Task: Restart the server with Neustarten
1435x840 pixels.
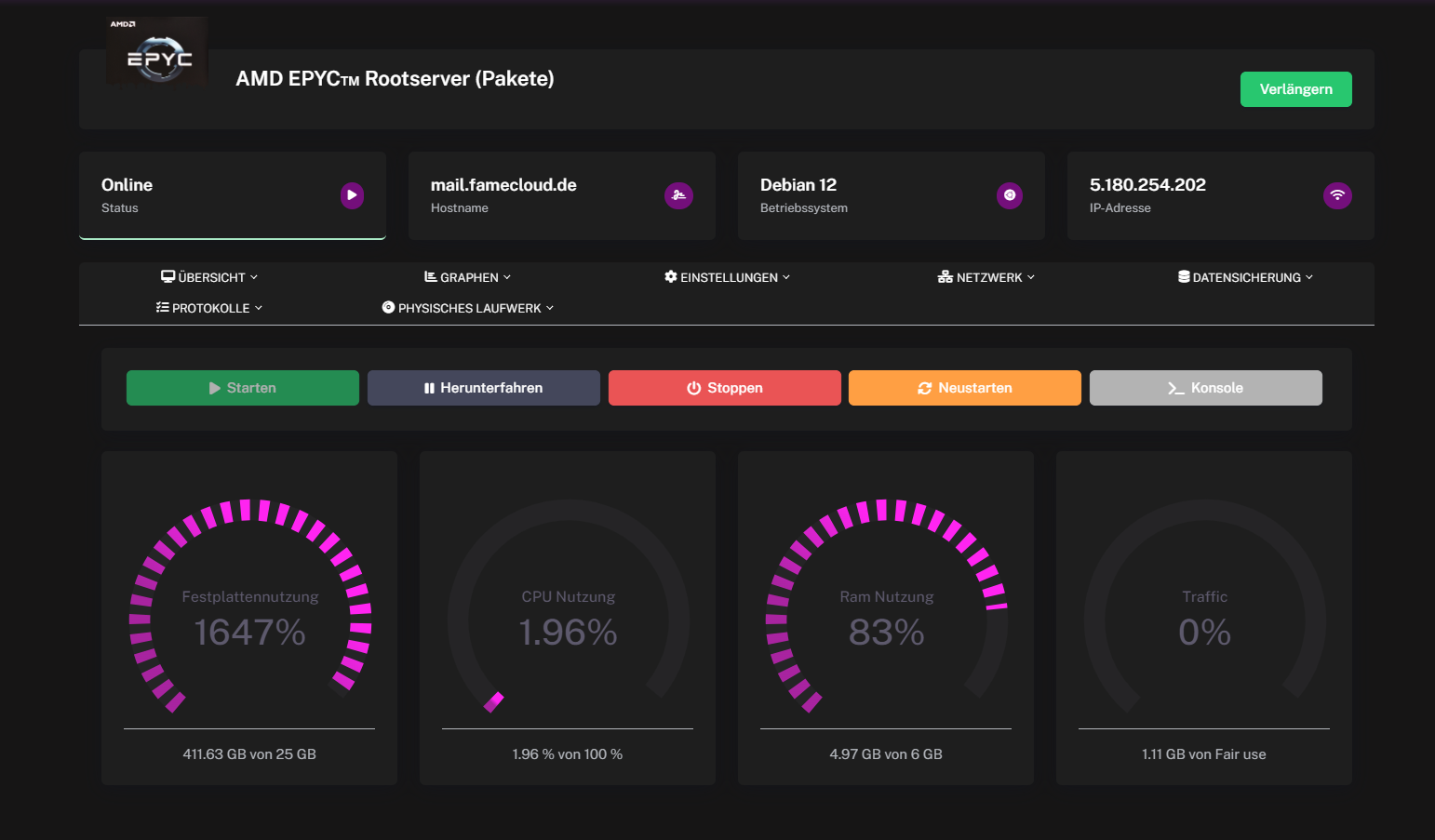Action: [964, 388]
